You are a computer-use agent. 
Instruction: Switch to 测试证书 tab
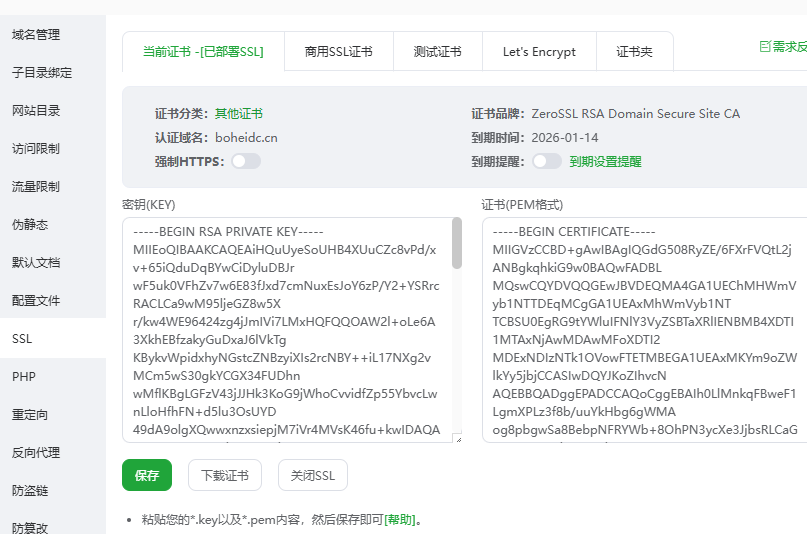[x=437, y=51]
